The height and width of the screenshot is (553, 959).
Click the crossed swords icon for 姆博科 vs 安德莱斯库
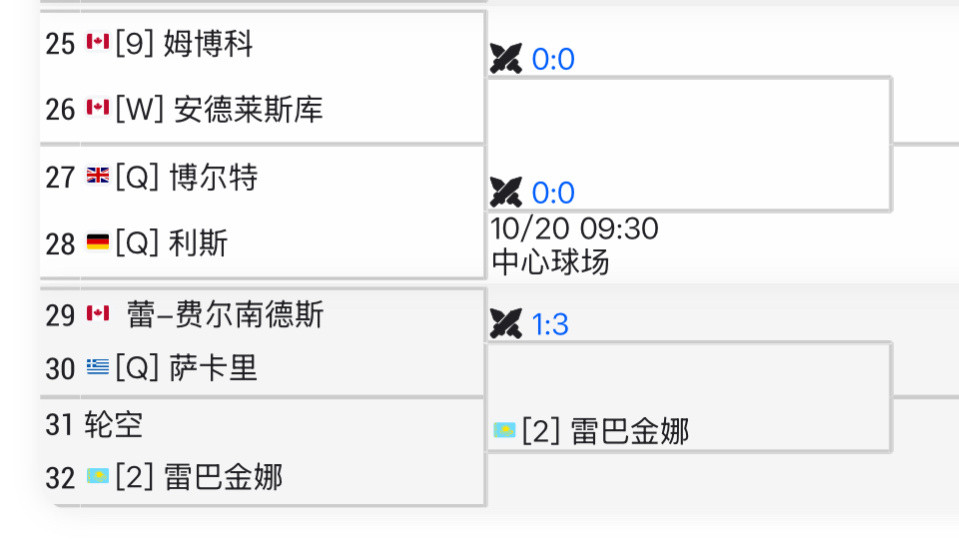[x=506, y=60]
